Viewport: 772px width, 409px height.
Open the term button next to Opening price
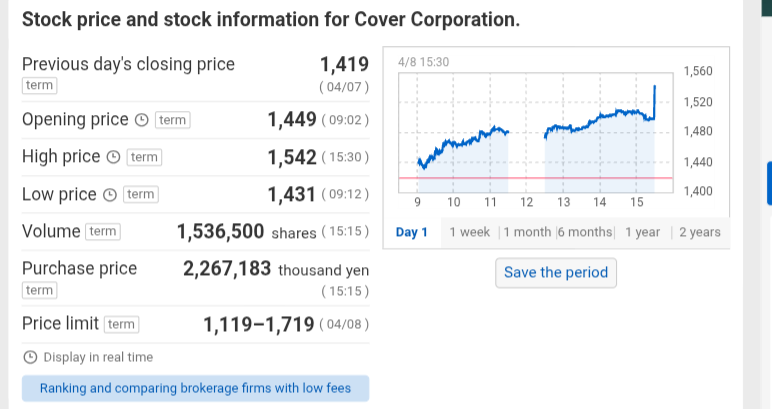click(173, 120)
